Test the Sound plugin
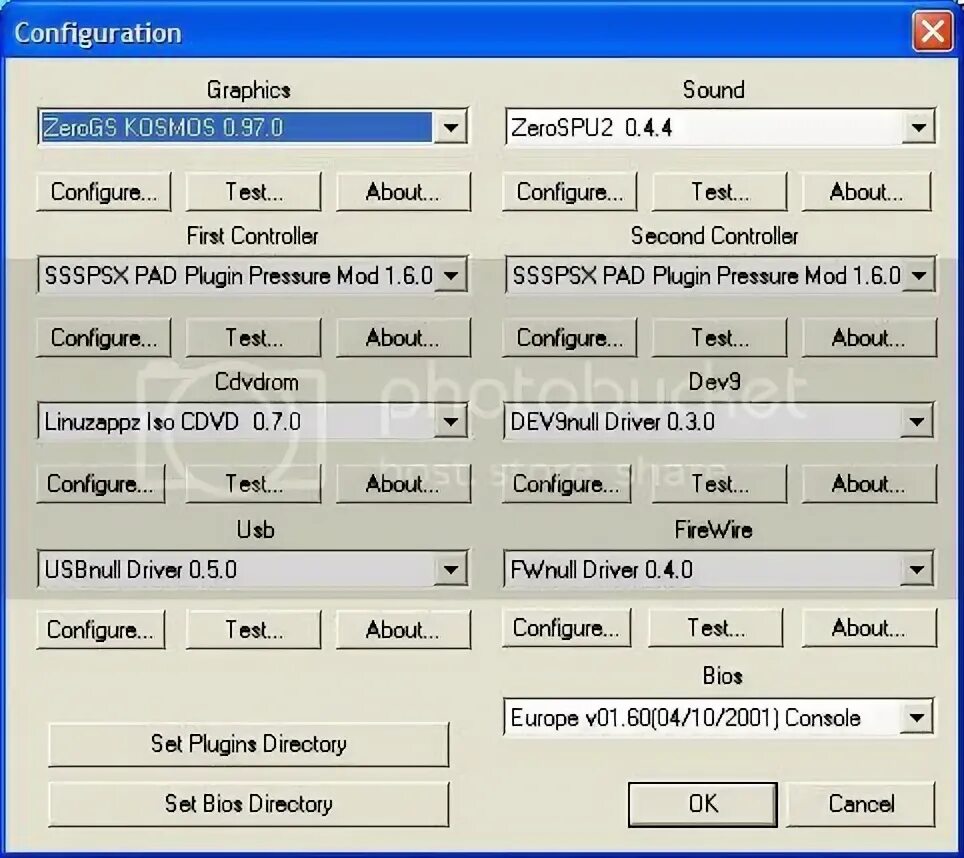 tap(719, 192)
